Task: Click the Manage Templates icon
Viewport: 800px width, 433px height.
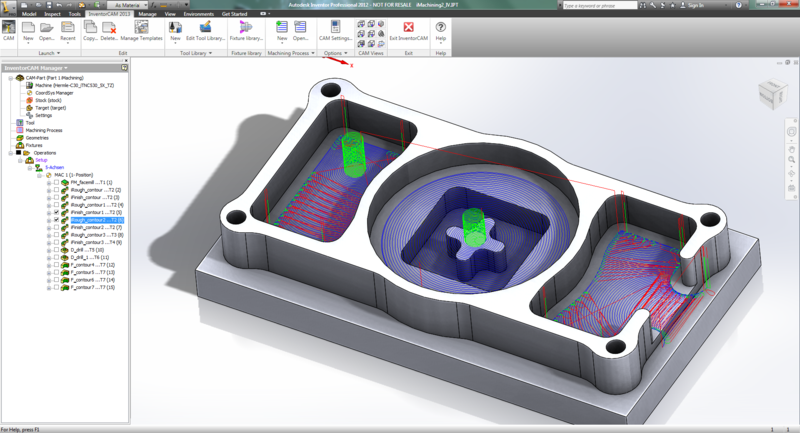Action: coord(142,29)
